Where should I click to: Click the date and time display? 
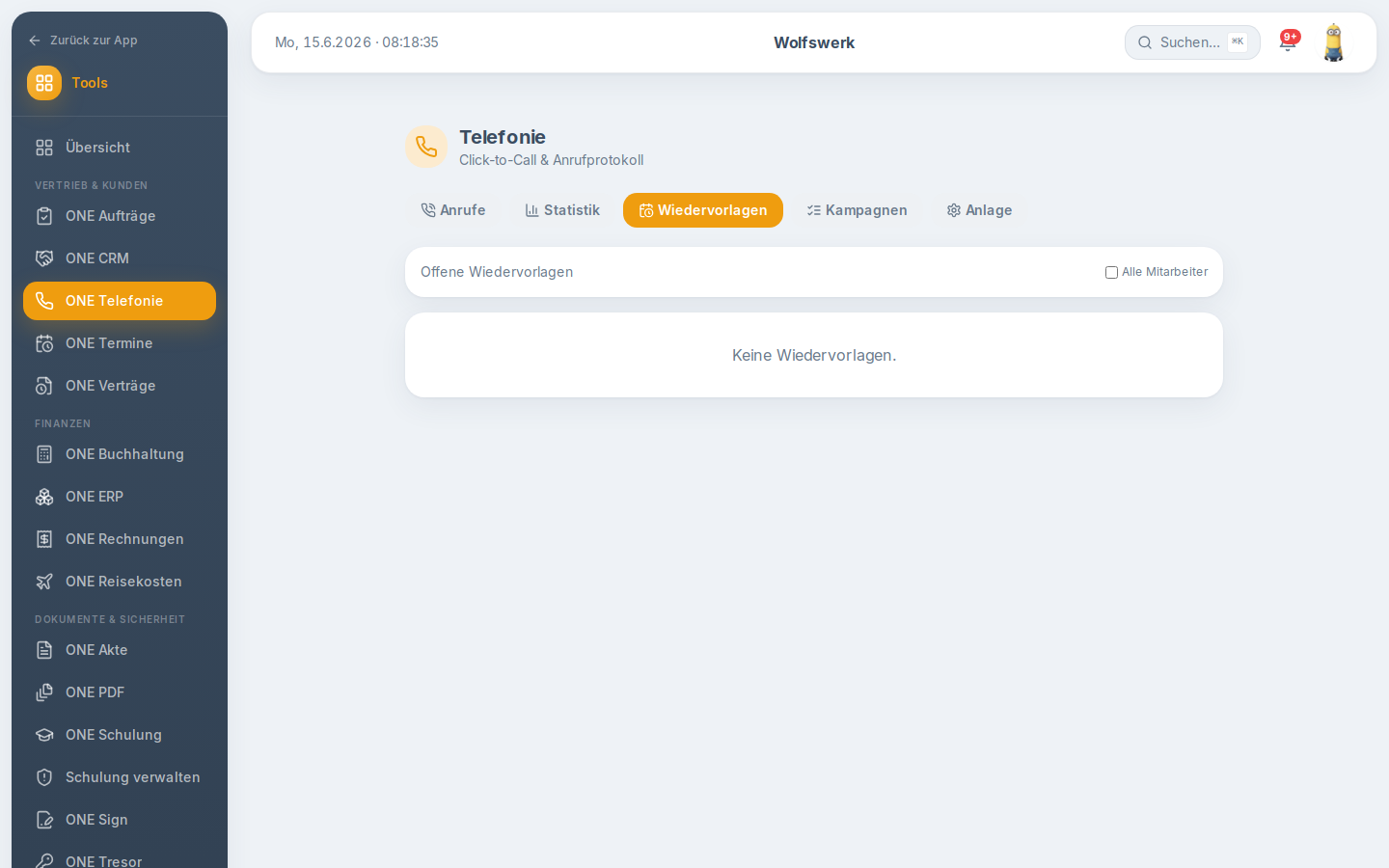tap(357, 42)
